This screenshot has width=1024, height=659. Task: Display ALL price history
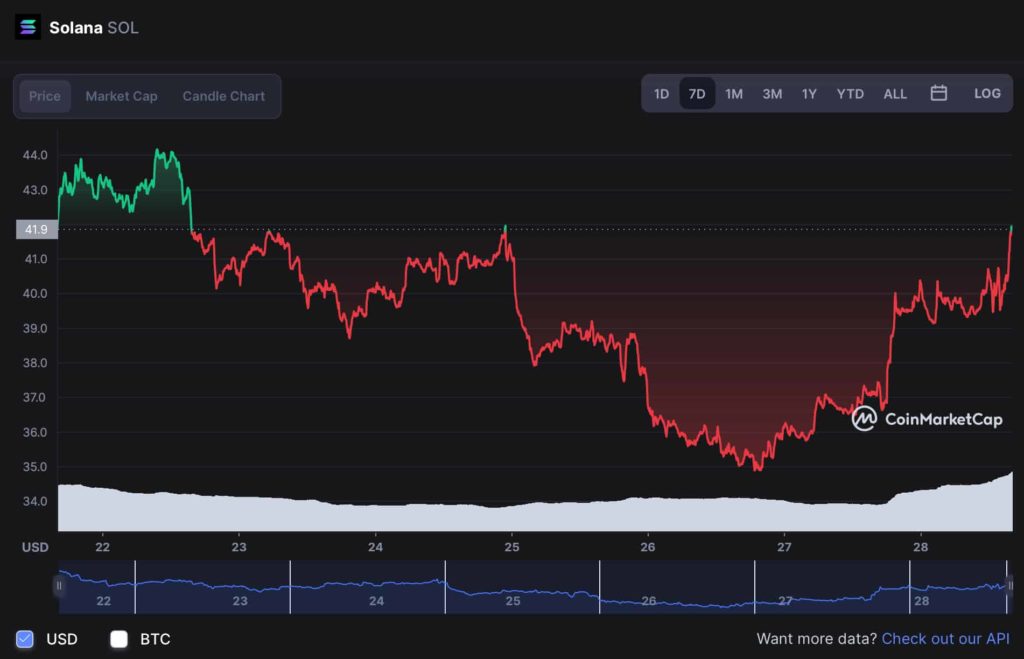pos(895,94)
